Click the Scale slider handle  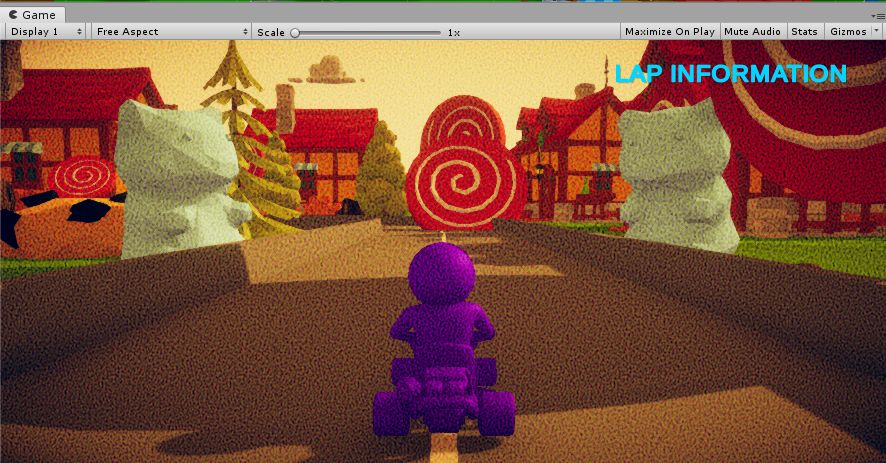coord(295,33)
